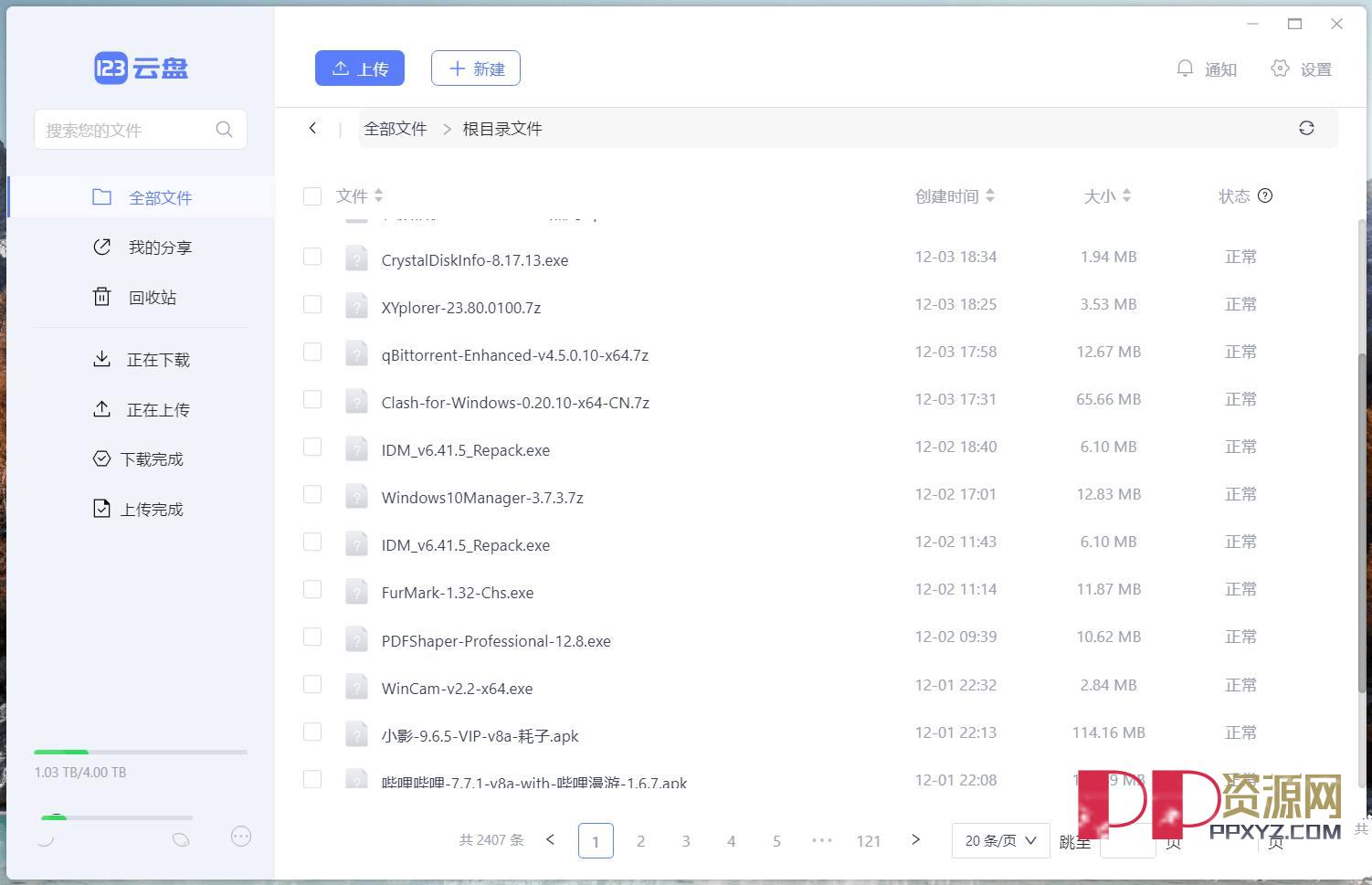The width and height of the screenshot is (1372, 885).
Task: Click file icon of 小影-9.6.5-VIP apk
Action: (356, 734)
